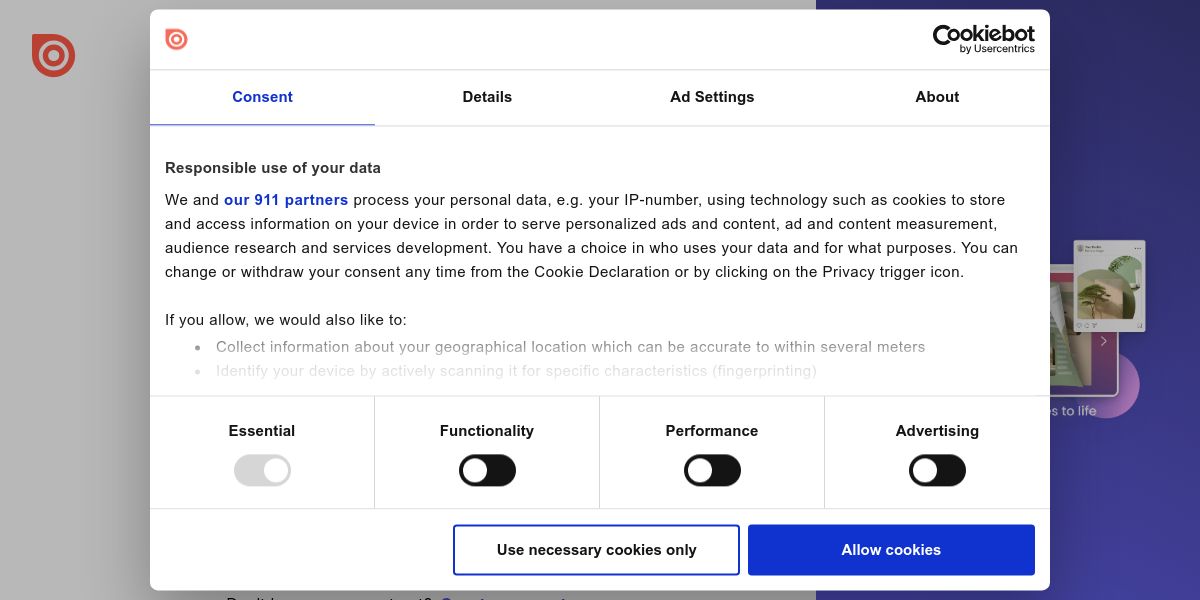Click the Issuu logo in the page corner
1200x600 pixels.
point(53,55)
